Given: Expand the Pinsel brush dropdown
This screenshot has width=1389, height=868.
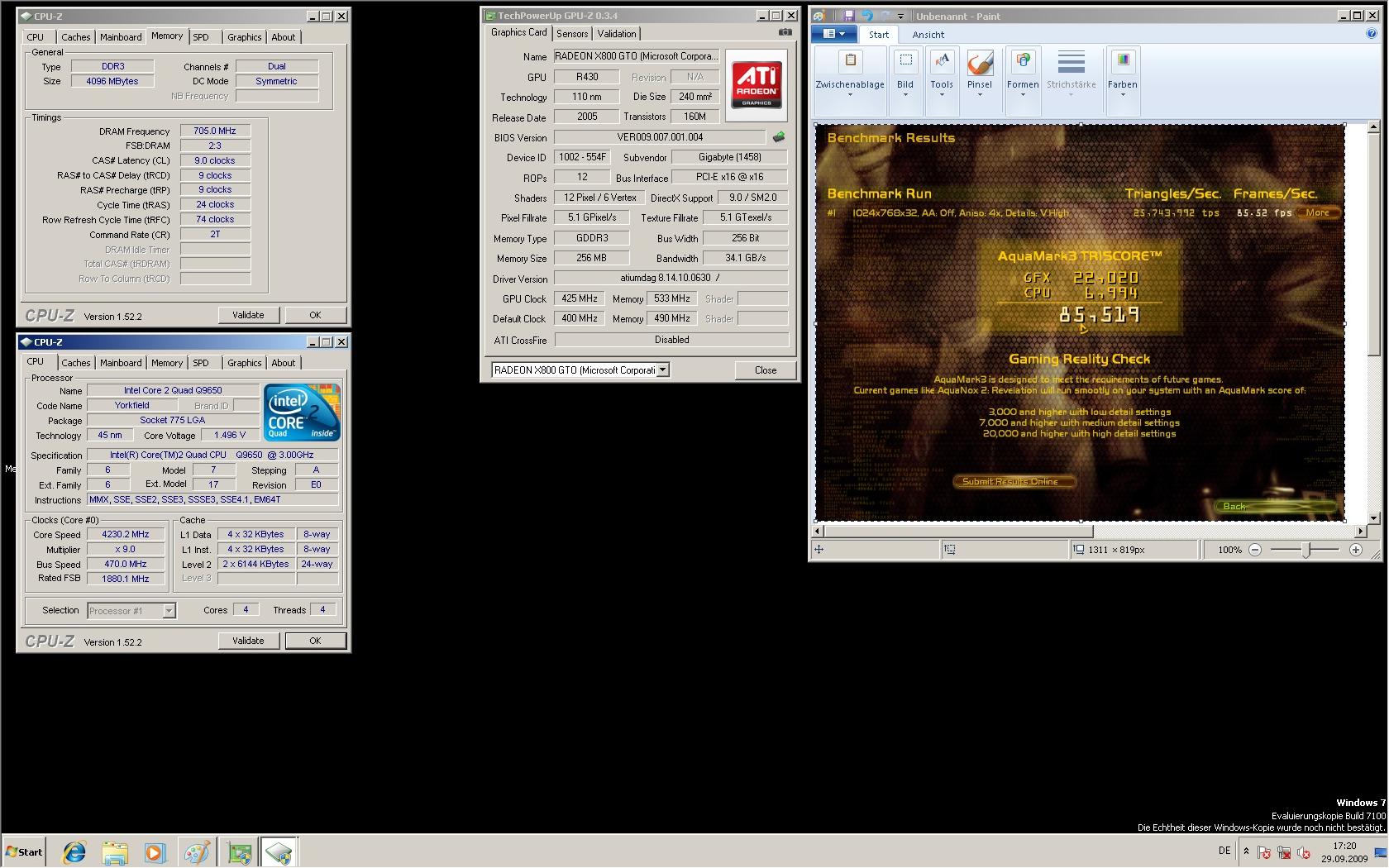Looking at the screenshot, I should tap(980, 95).
